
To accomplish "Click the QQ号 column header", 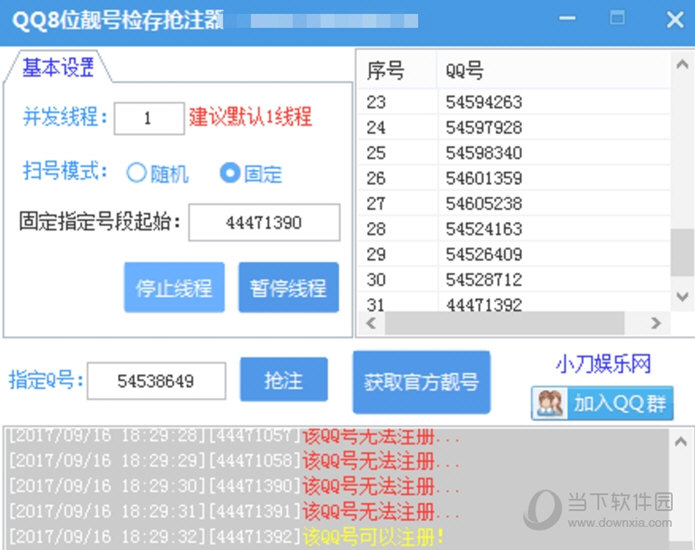I will (x=553, y=70).
